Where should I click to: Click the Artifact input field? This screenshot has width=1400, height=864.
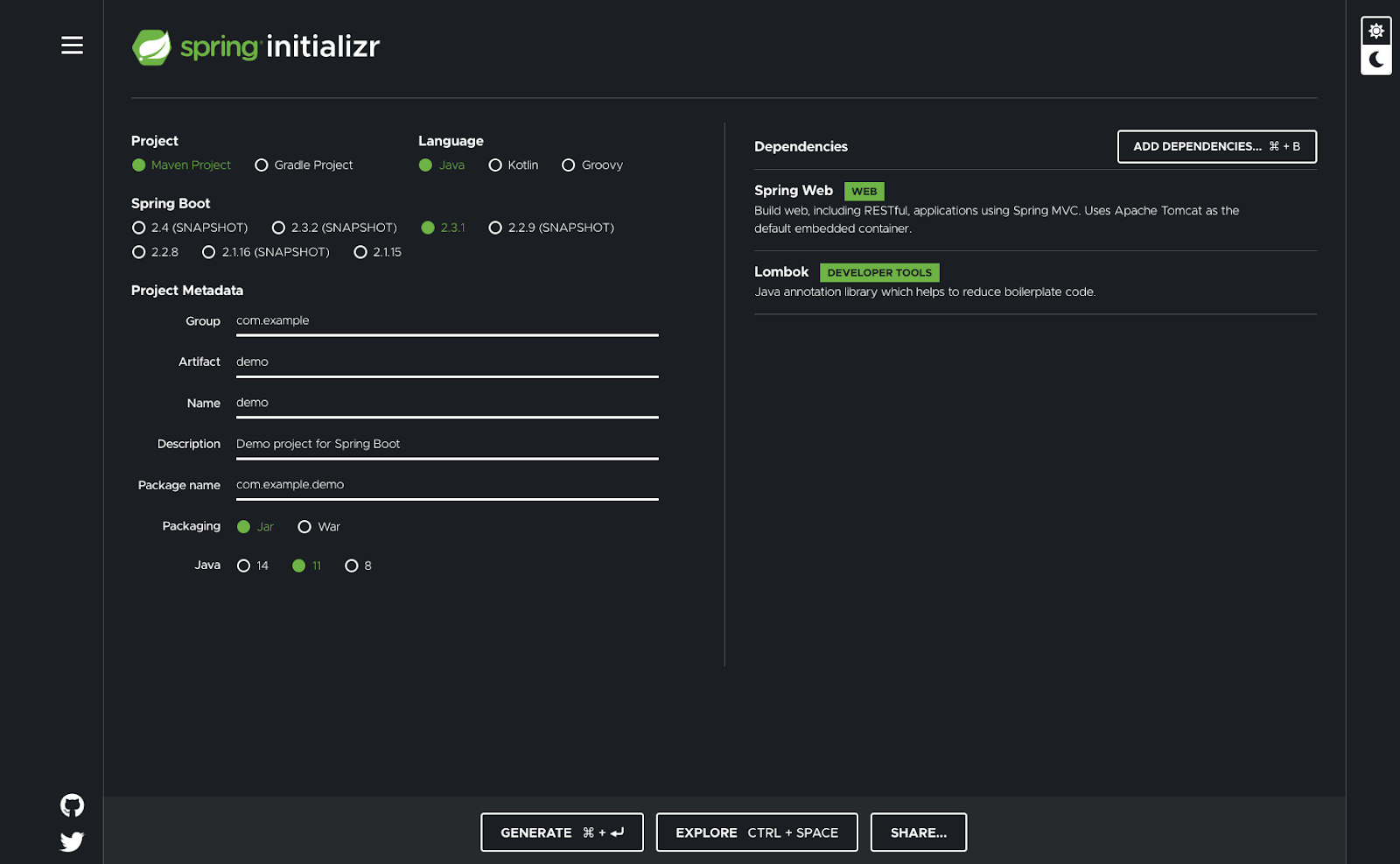[x=447, y=362]
